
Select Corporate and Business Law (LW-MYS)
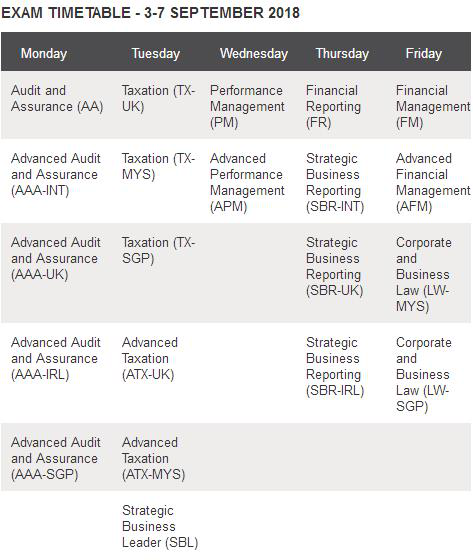tap(424, 274)
